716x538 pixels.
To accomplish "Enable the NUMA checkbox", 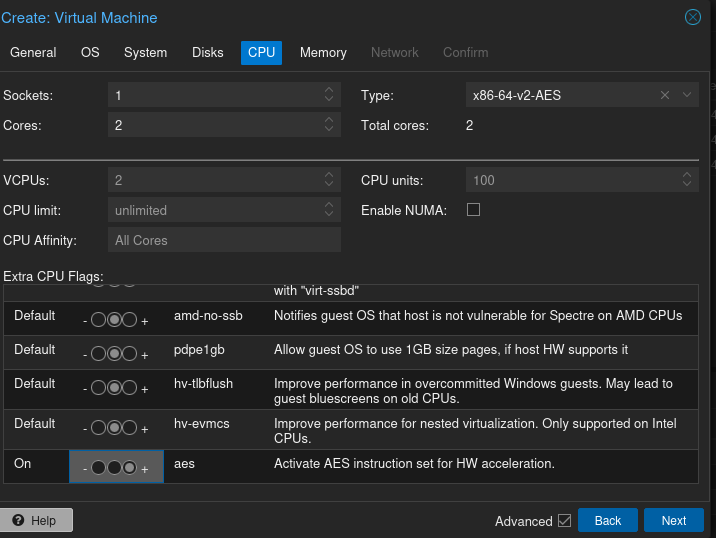I will (474, 210).
